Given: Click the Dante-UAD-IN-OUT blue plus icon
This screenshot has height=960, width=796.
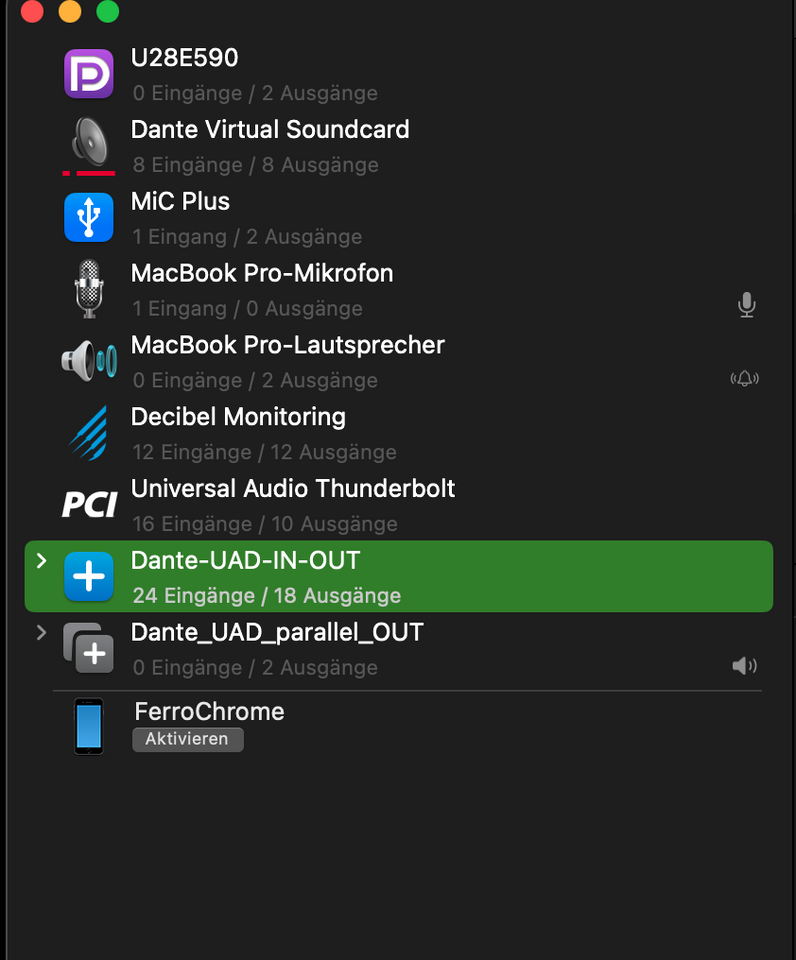Looking at the screenshot, I should 89,576.
